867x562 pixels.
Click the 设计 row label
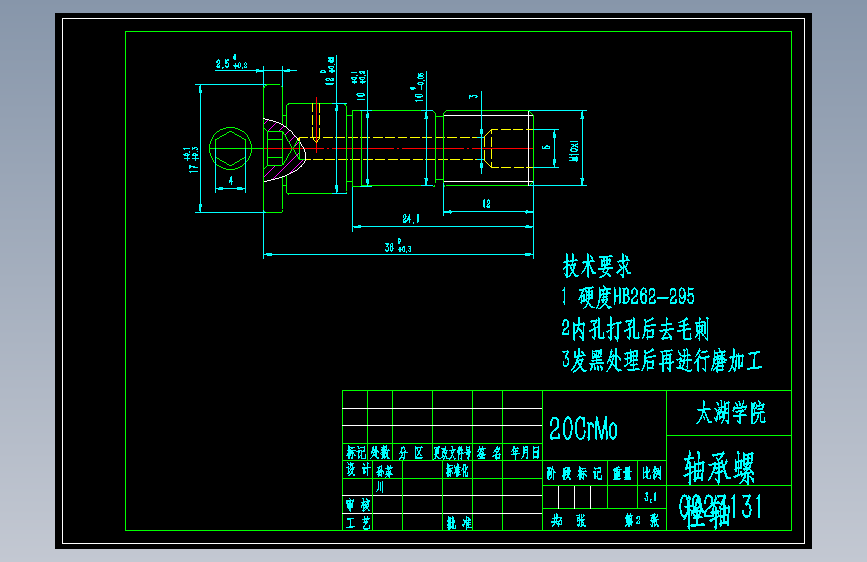click(x=358, y=470)
